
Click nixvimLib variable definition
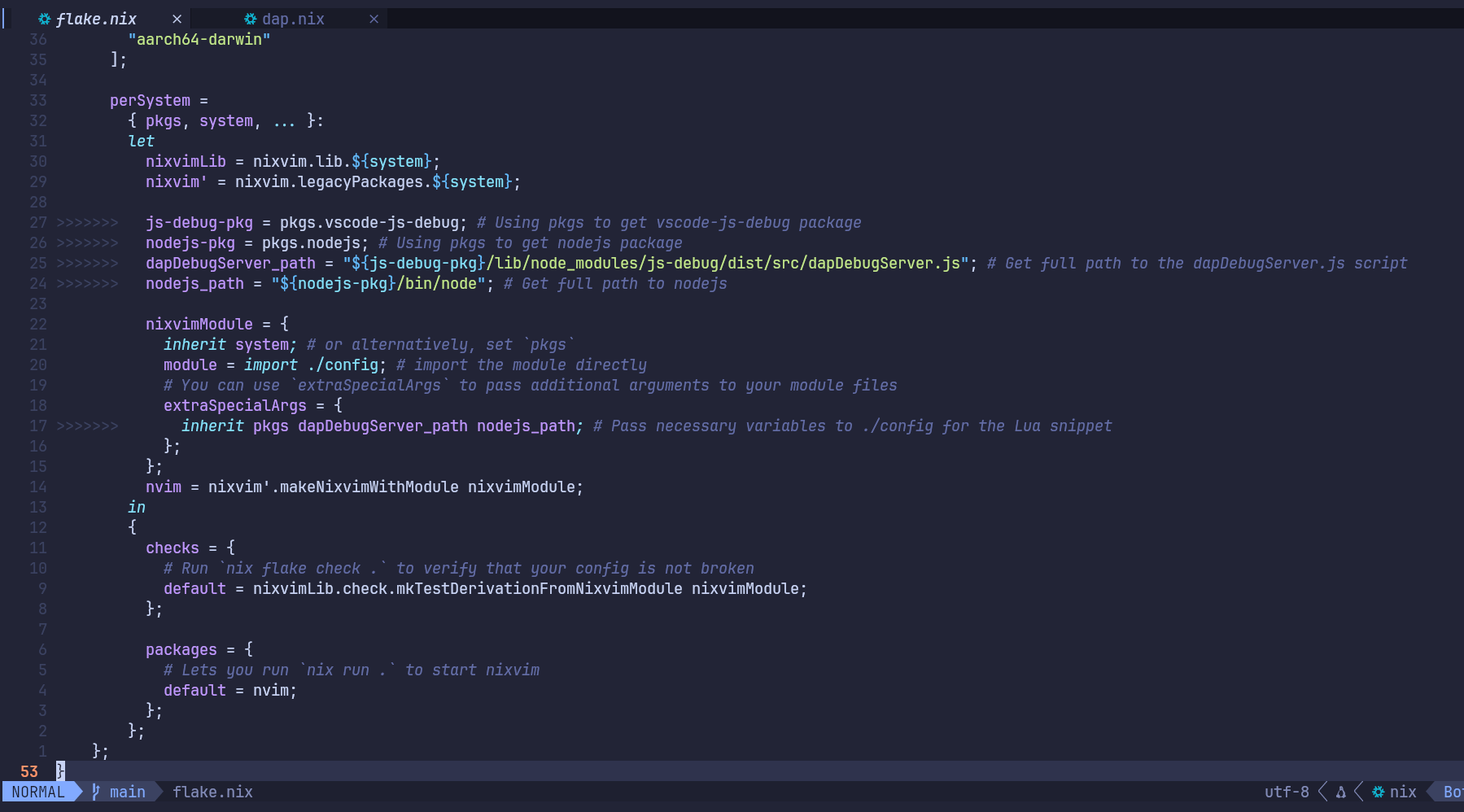tap(186, 161)
